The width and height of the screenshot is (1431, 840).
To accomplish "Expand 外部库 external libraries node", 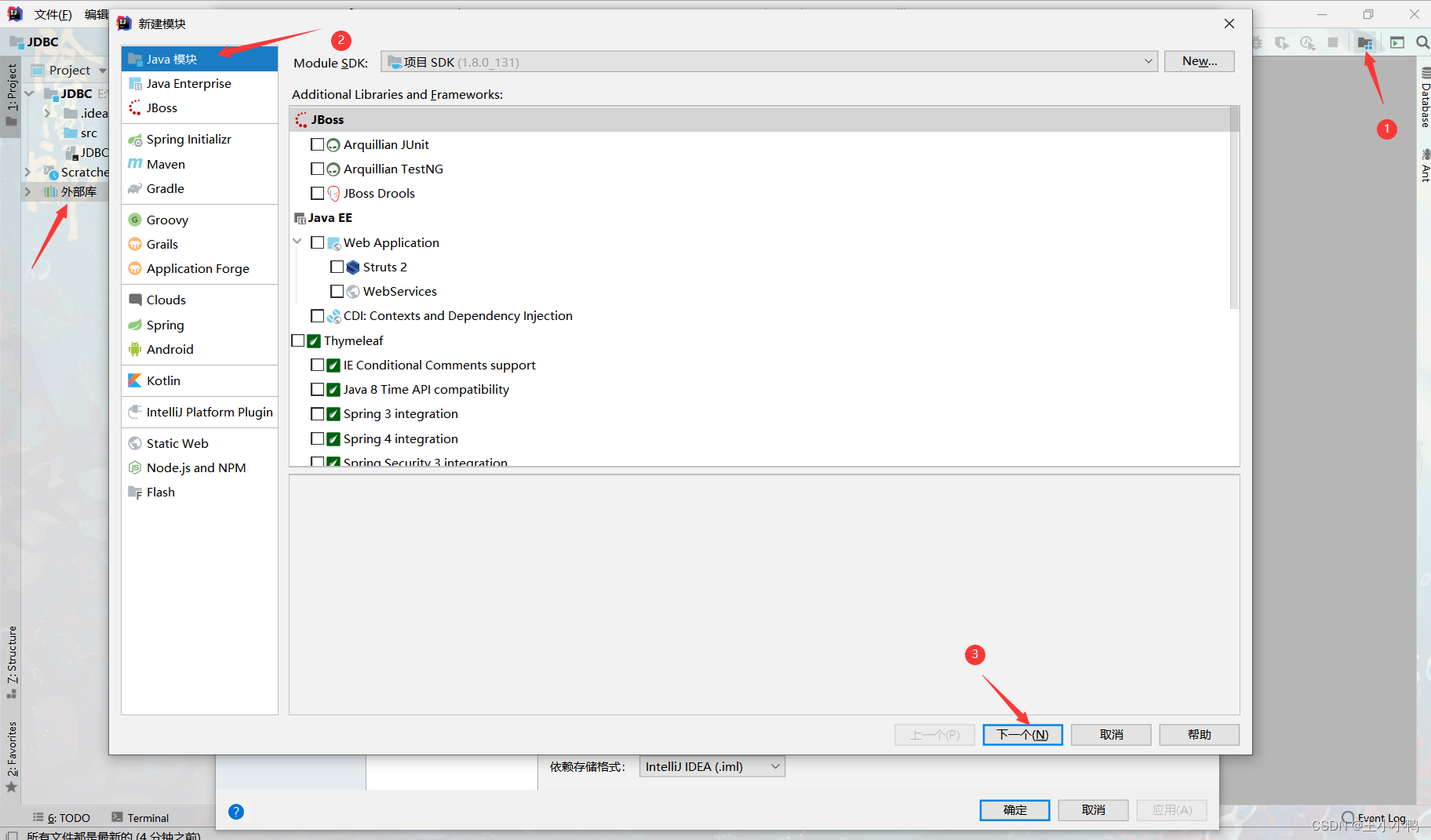I will [27, 191].
